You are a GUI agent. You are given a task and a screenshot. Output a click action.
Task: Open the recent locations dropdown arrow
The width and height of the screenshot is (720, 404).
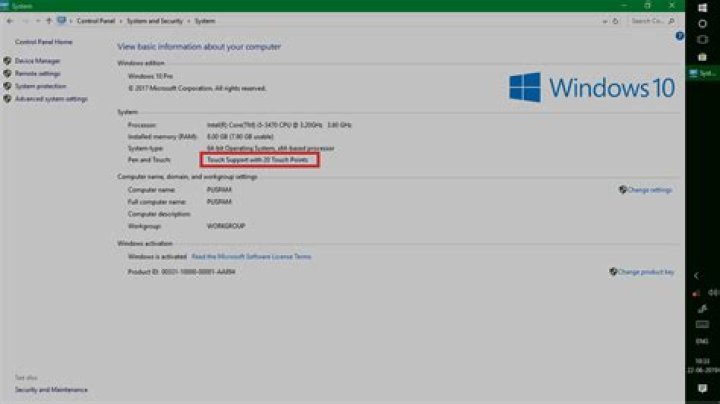pos(38,21)
